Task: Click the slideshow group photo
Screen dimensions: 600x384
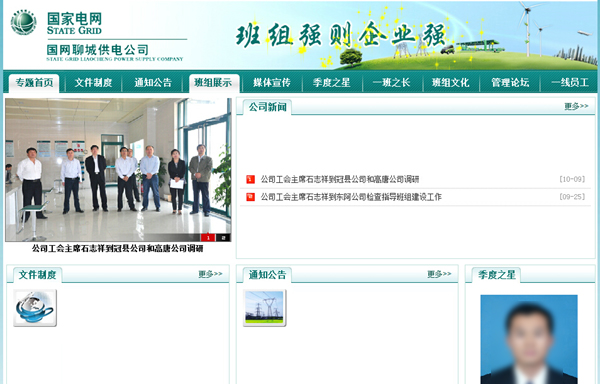Action: [x=118, y=170]
